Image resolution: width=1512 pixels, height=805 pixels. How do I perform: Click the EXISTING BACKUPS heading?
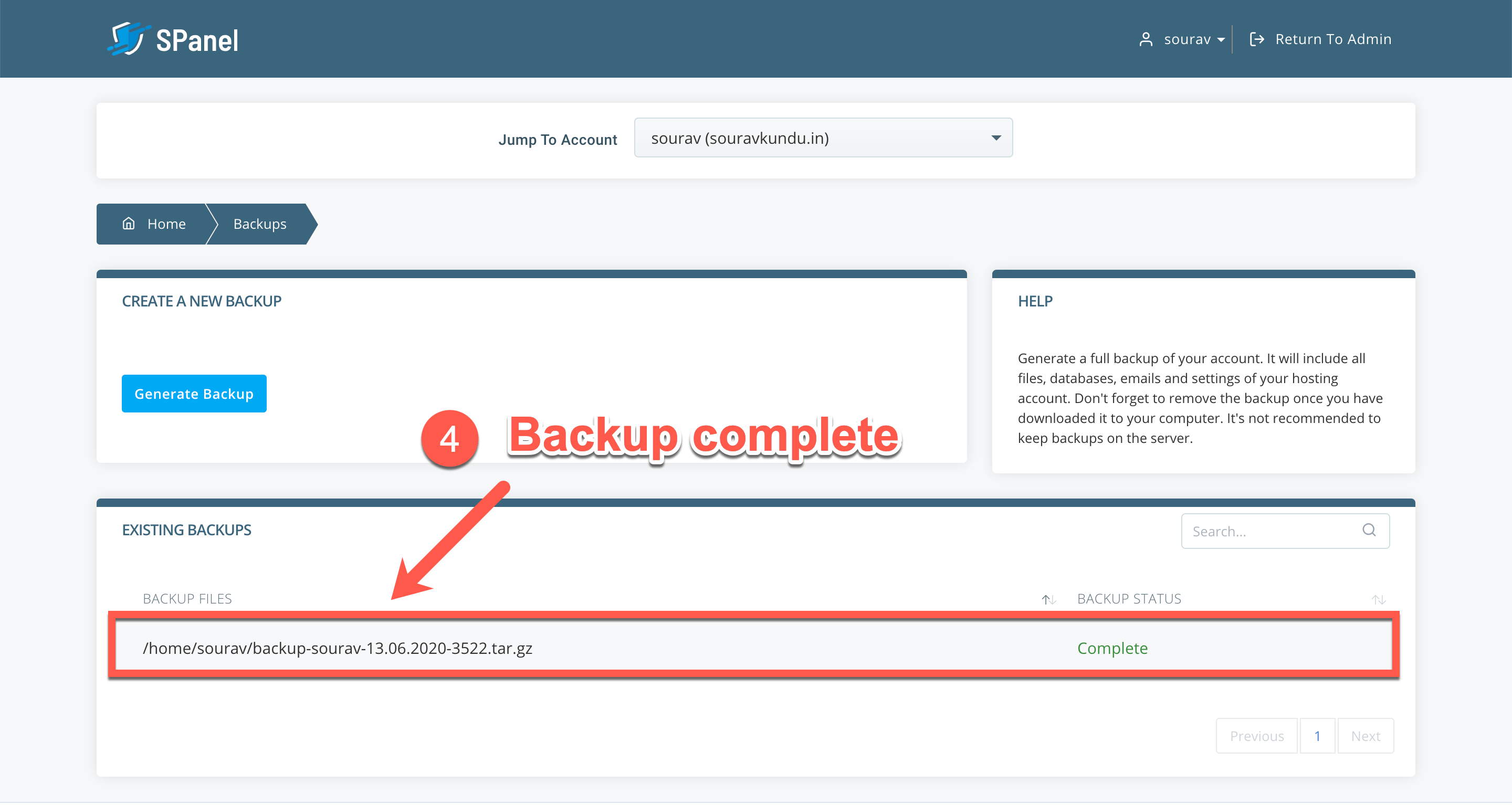[187, 530]
